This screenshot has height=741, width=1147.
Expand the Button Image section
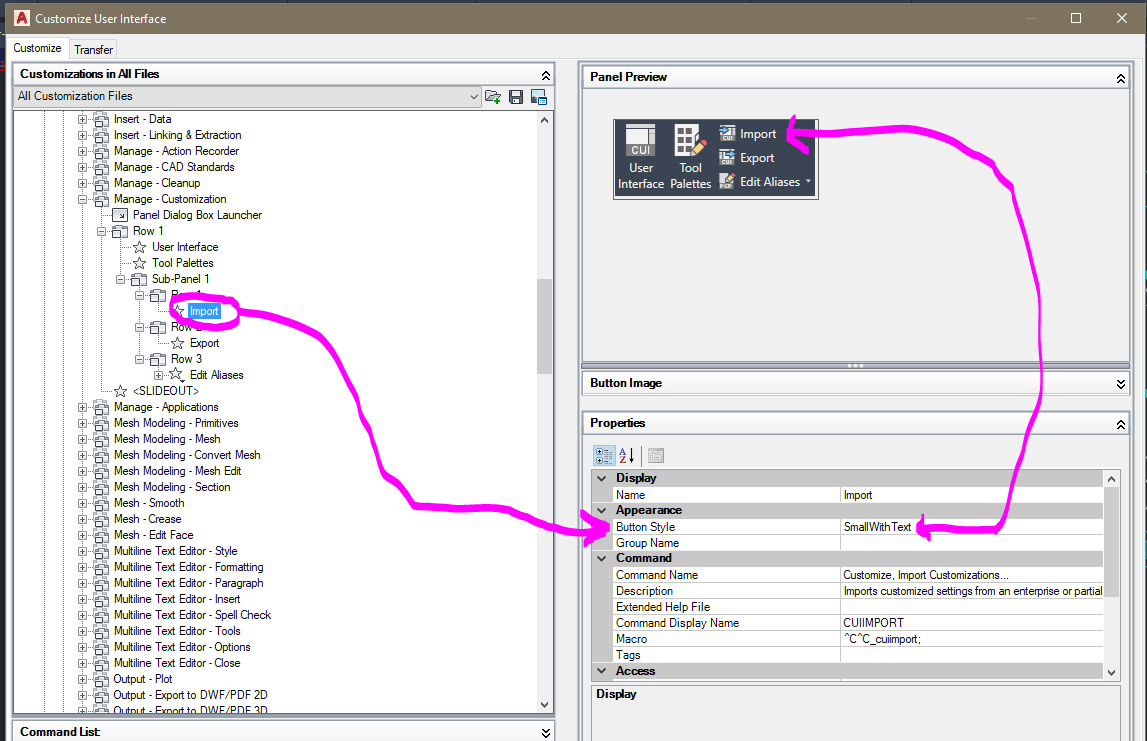pyautogui.click(x=1120, y=383)
